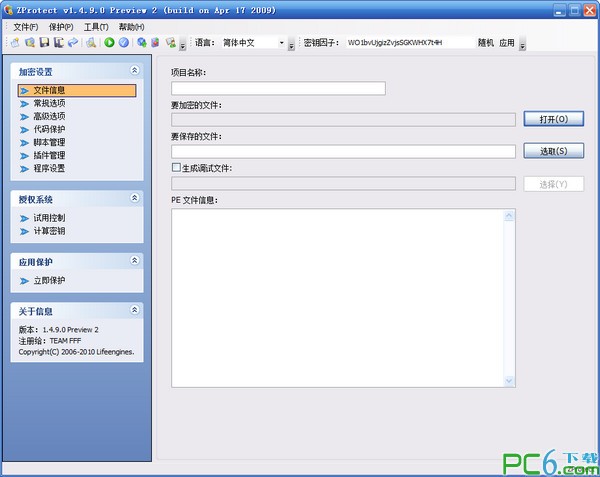The height and width of the screenshot is (477, 600).
Task: Select 立即保护 in sidebar
Action: click(x=49, y=281)
